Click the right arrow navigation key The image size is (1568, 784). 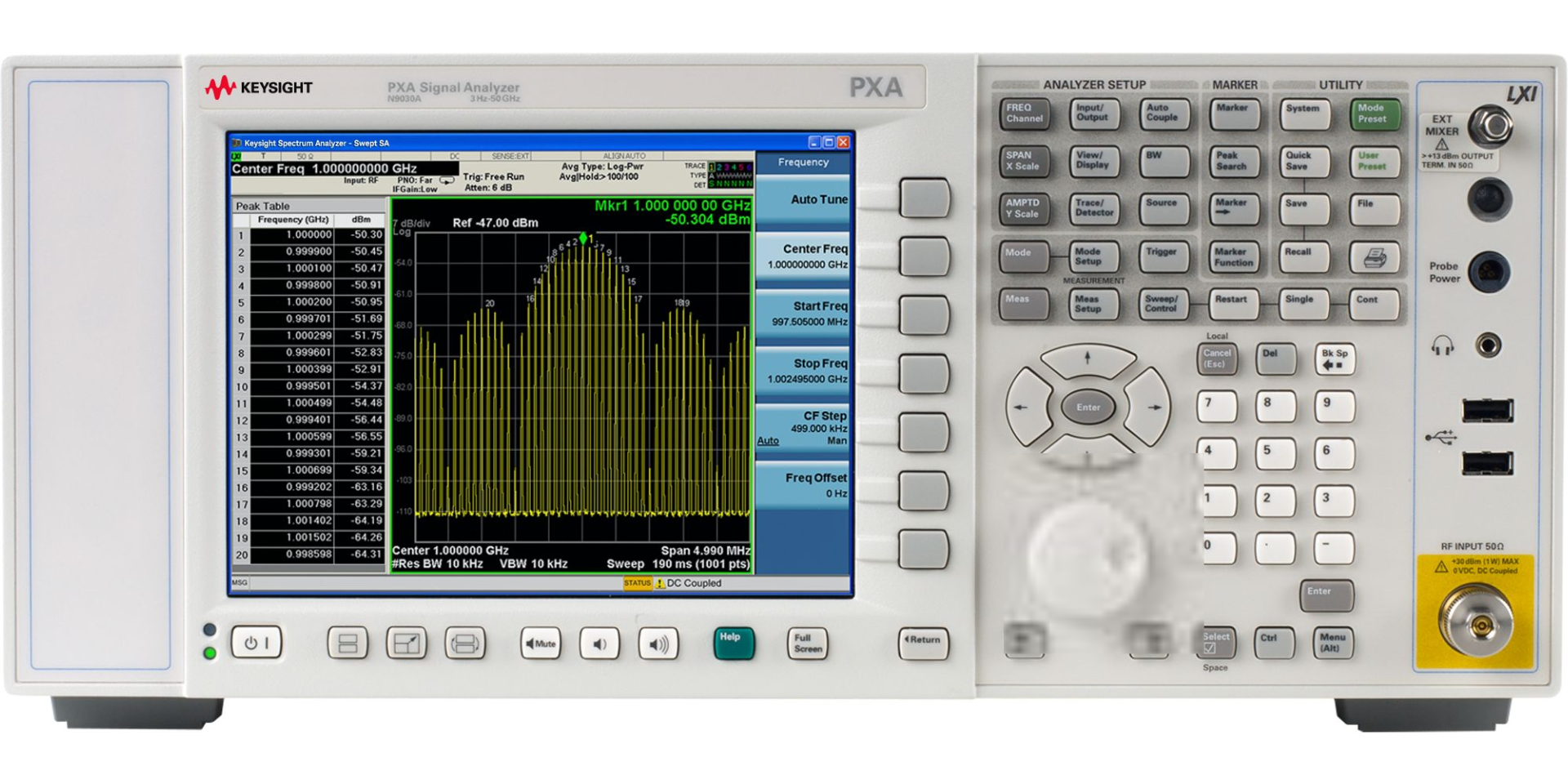[x=1152, y=406]
